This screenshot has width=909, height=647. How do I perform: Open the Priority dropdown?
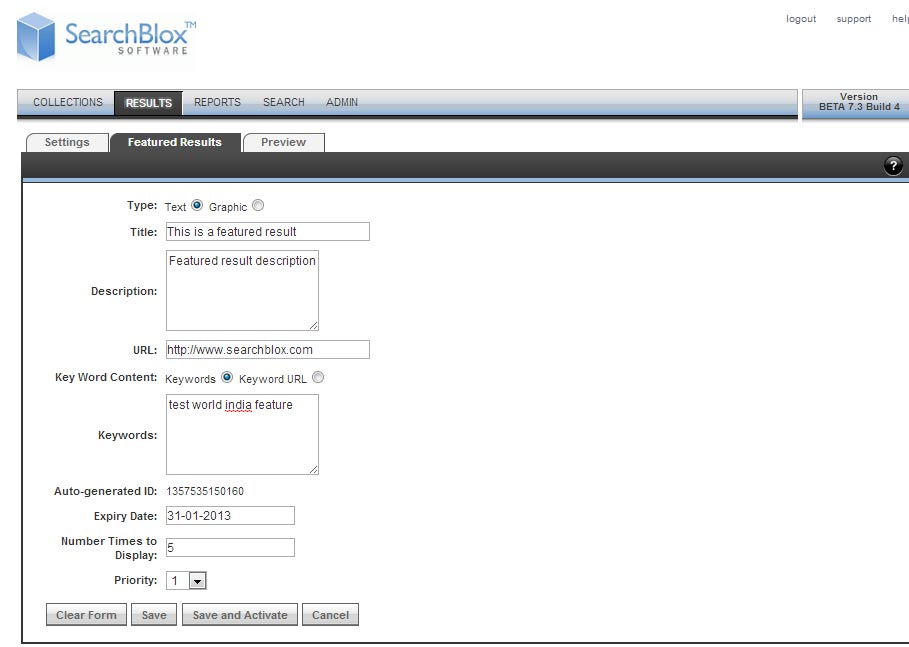(186, 580)
